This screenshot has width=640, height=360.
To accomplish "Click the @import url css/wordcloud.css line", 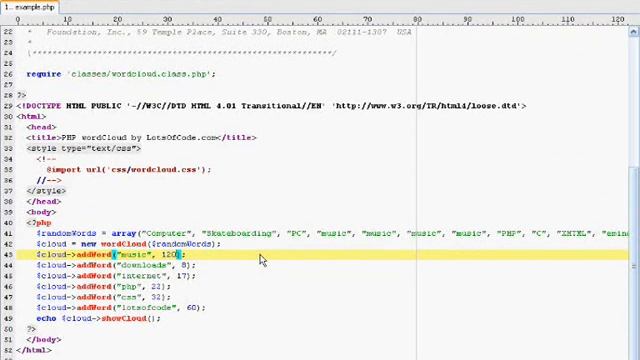I will (129, 169).
